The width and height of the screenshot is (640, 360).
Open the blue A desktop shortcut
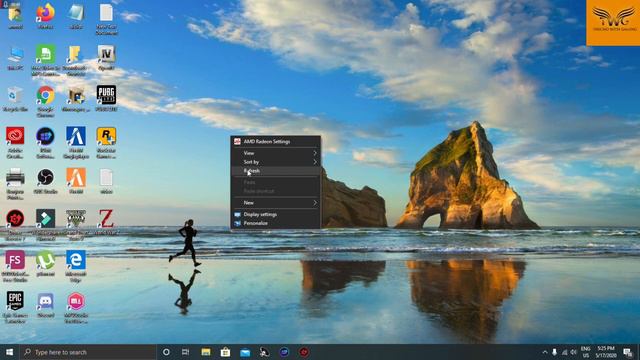(76, 142)
